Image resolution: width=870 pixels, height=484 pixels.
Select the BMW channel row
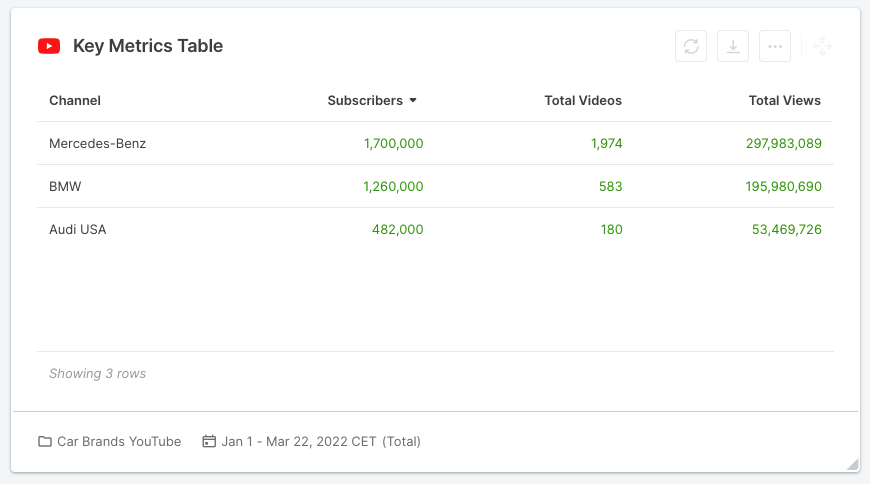click(x=435, y=186)
